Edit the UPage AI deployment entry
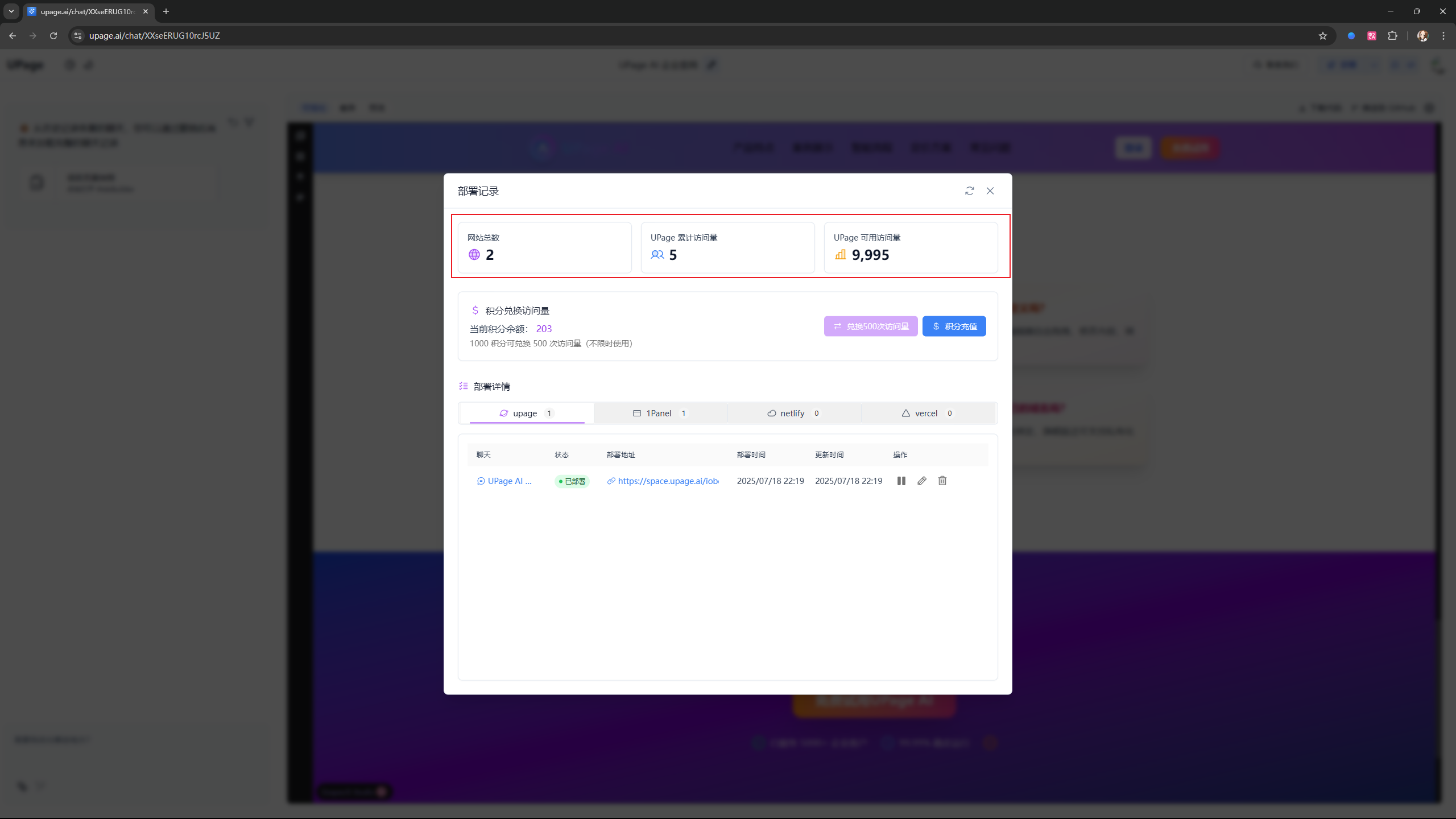The height and width of the screenshot is (819, 1456). click(922, 481)
